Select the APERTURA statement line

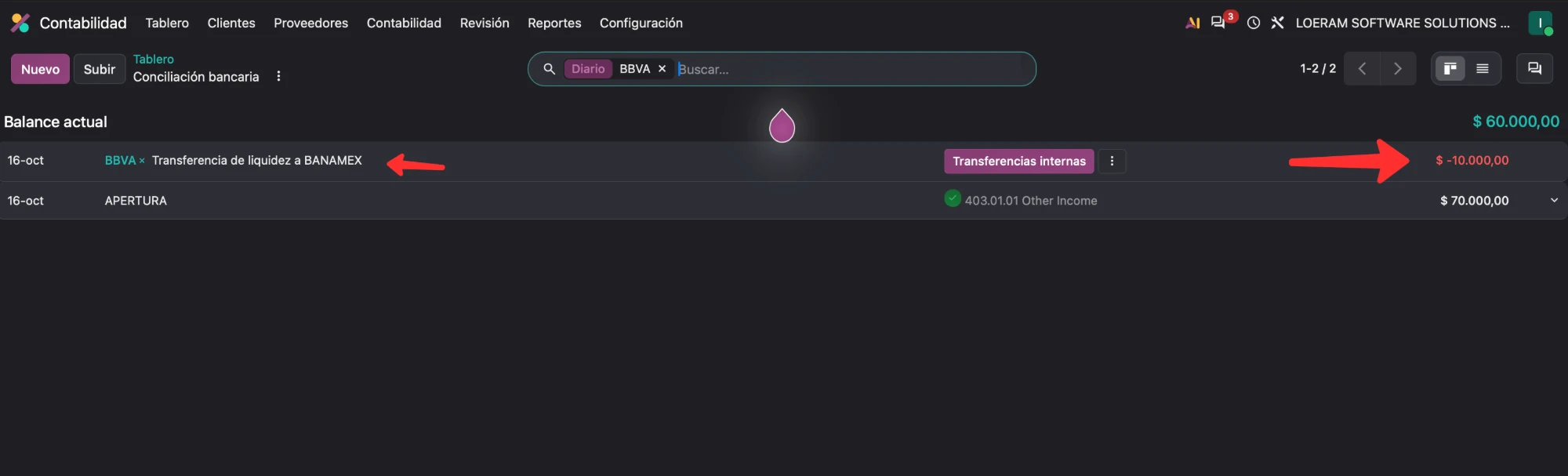pos(136,201)
